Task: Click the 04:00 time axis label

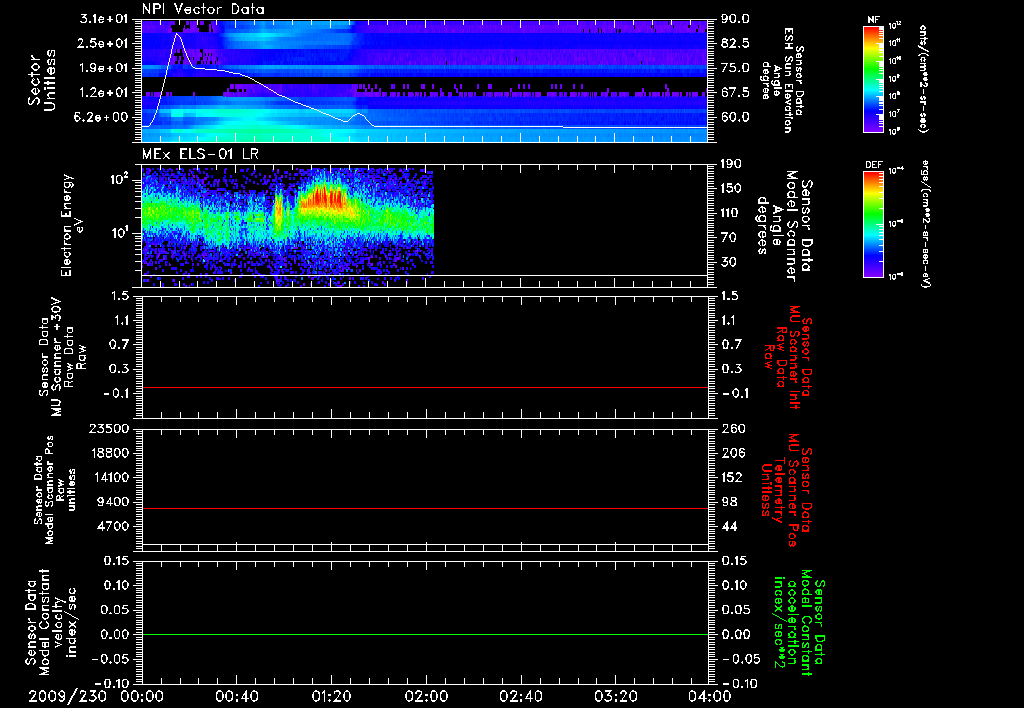Action: point(710,696)
